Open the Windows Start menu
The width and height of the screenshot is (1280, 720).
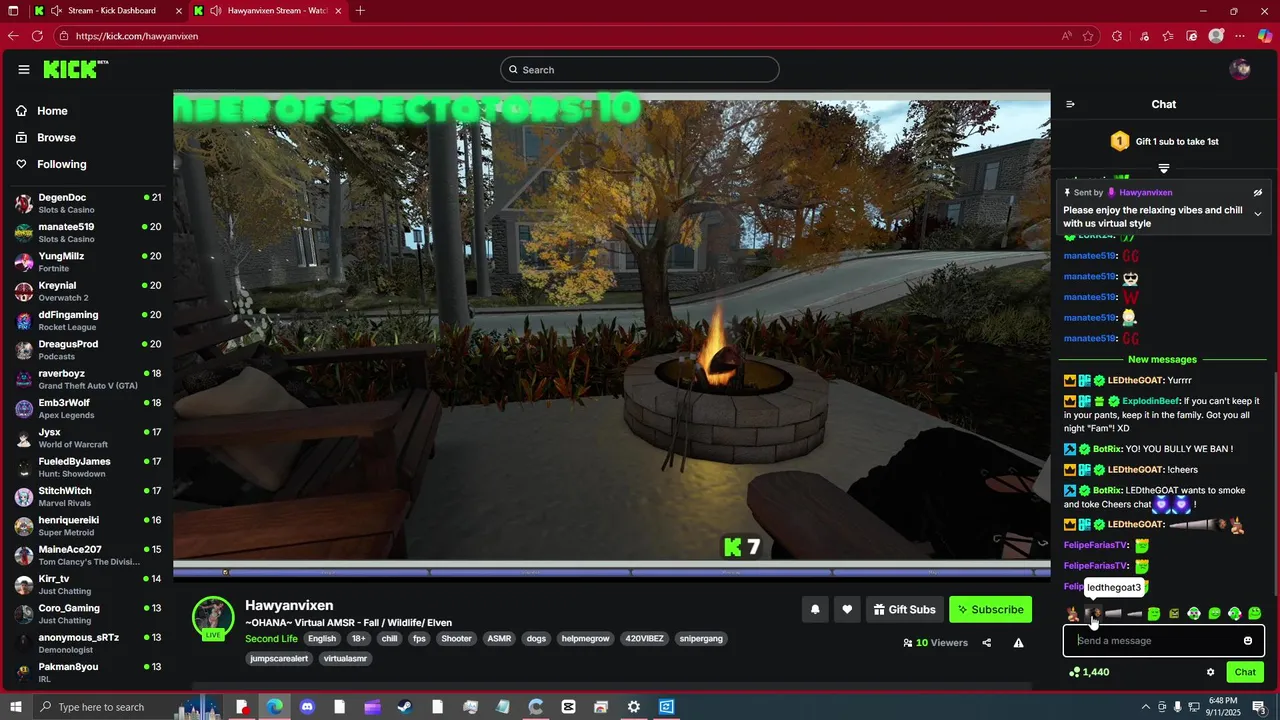(x=14, y=707)
